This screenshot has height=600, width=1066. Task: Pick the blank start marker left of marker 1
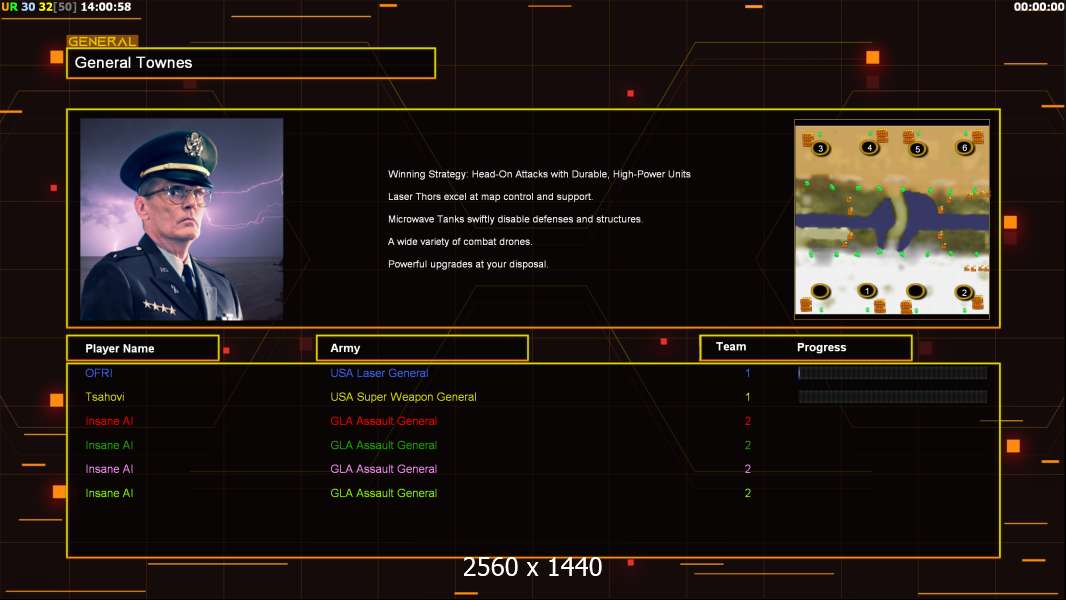[821, 292]
